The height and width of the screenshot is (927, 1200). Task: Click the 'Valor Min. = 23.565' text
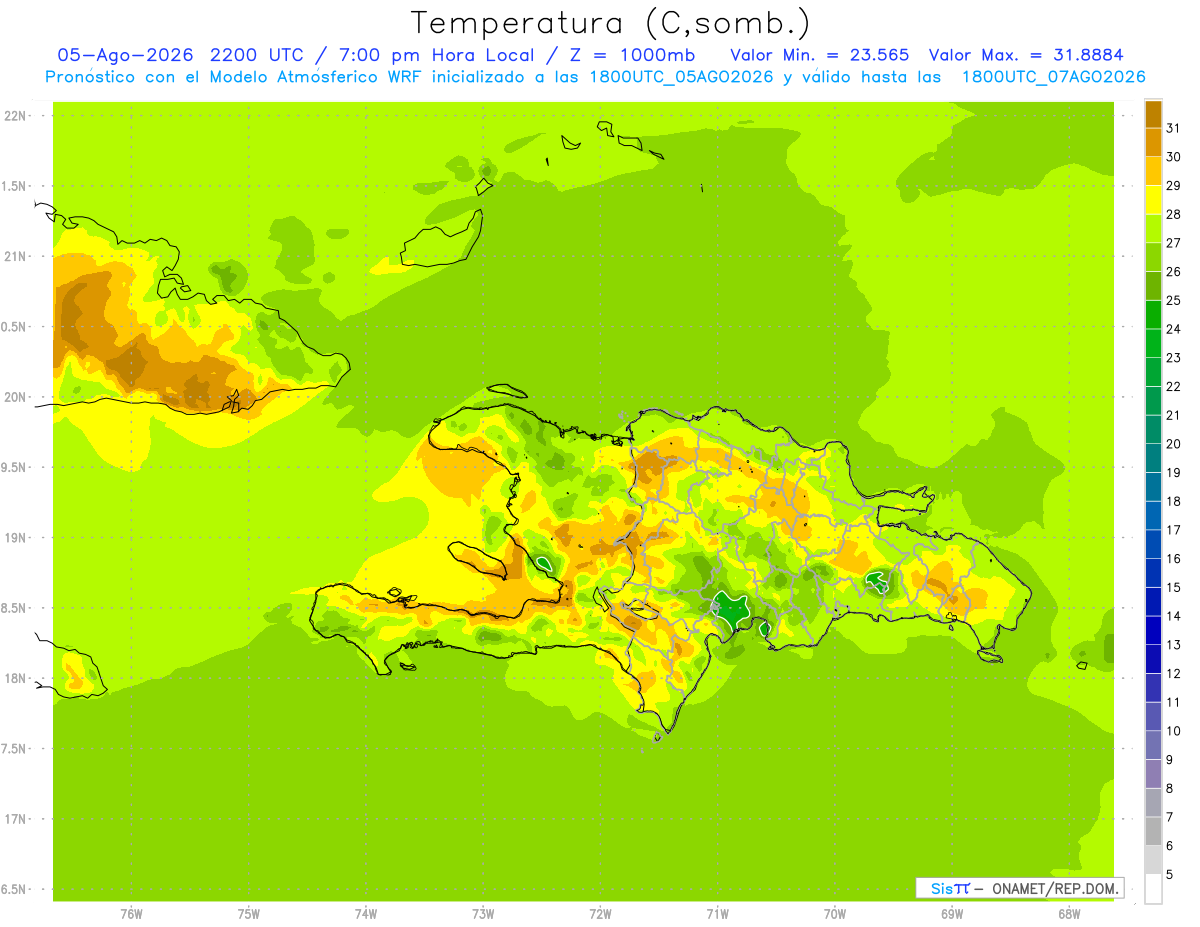[x=820, y=55]
